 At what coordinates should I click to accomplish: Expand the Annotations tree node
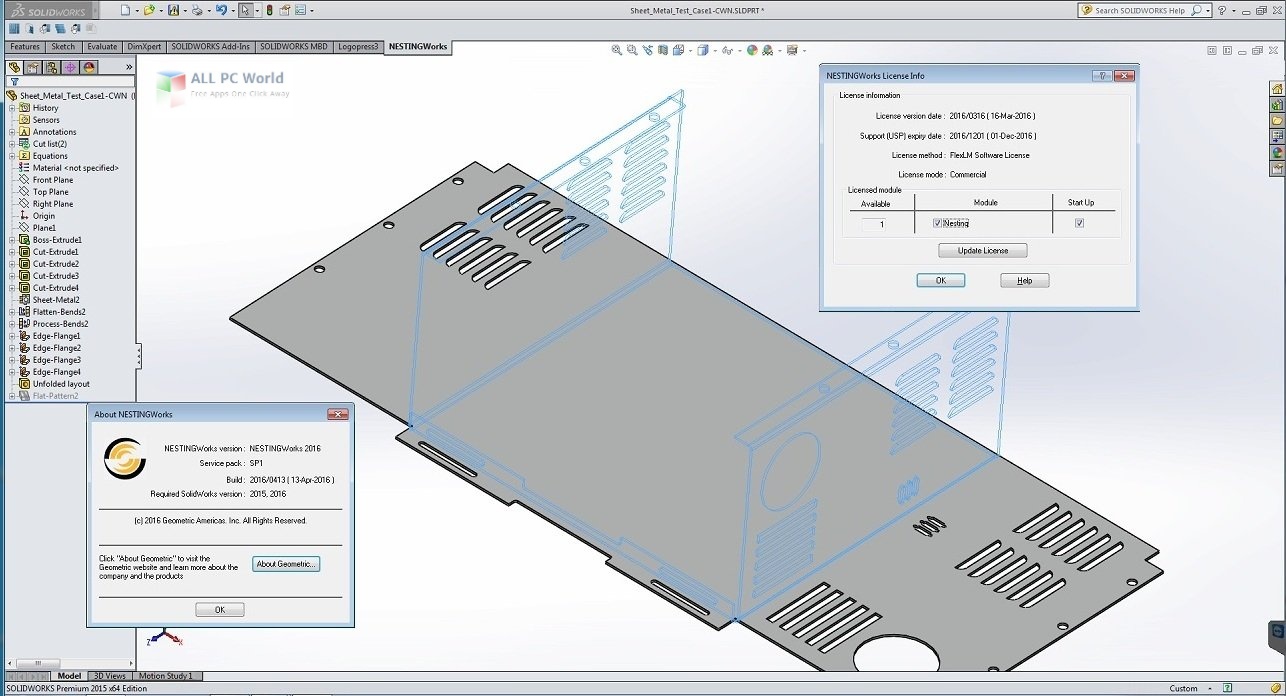(12, 132)
